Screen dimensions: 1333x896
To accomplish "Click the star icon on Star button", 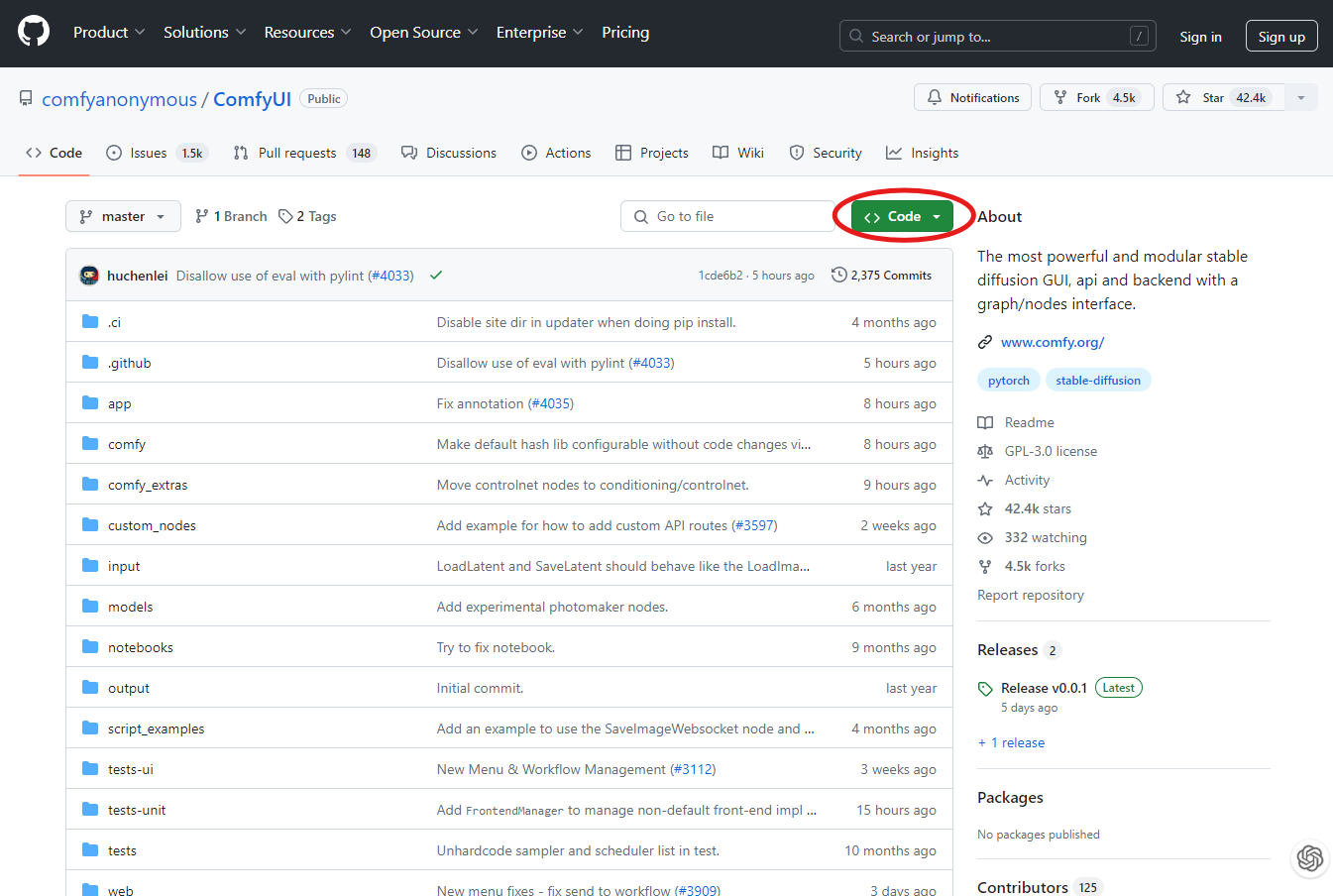I will [1183, 97].
